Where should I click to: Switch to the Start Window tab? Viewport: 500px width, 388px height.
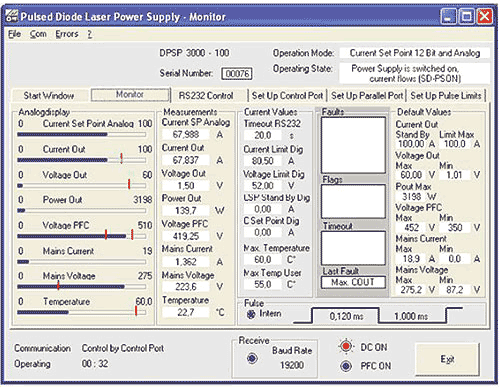coord(49,96)
